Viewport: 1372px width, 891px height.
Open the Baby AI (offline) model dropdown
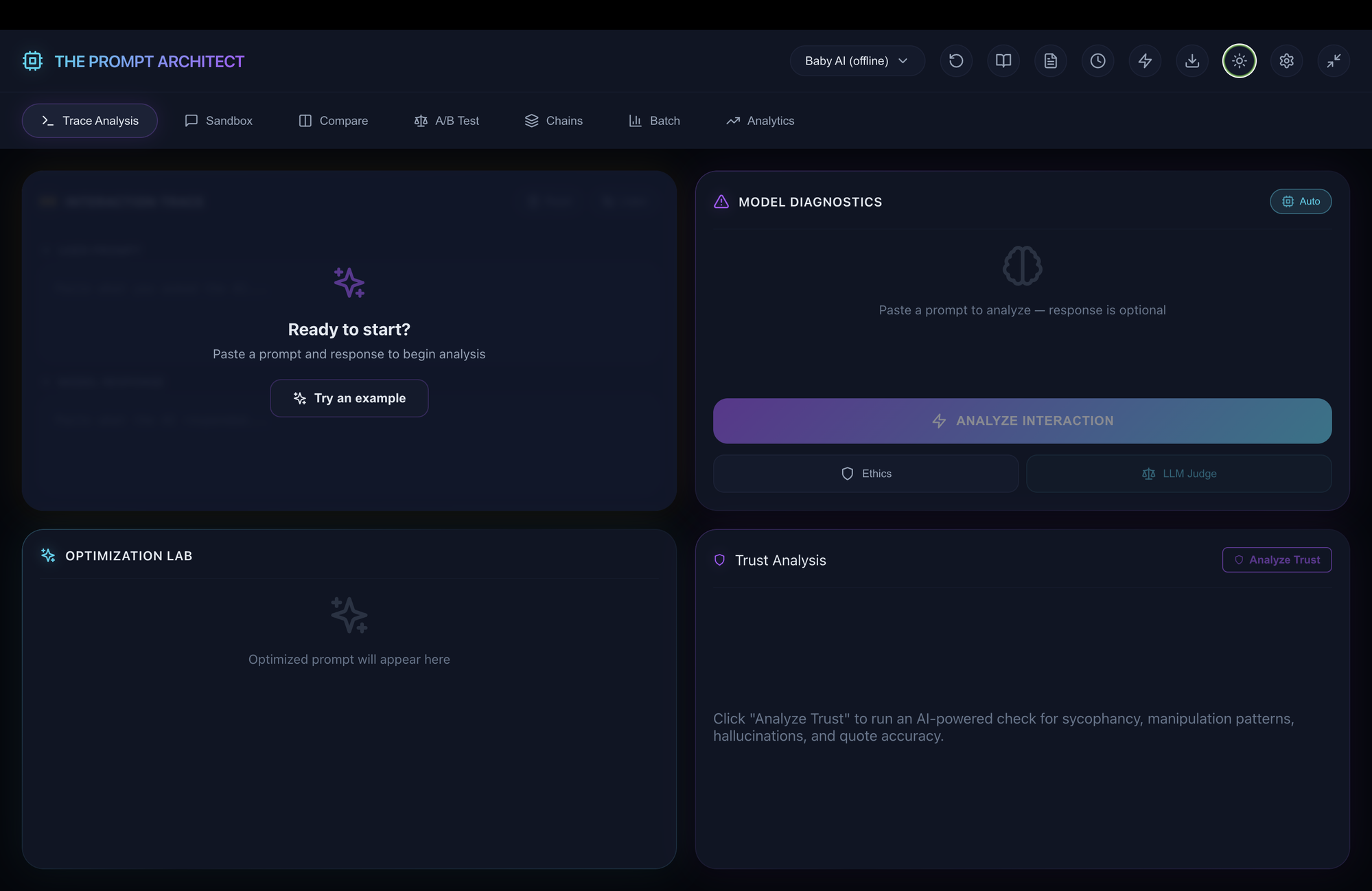[857, 61]
